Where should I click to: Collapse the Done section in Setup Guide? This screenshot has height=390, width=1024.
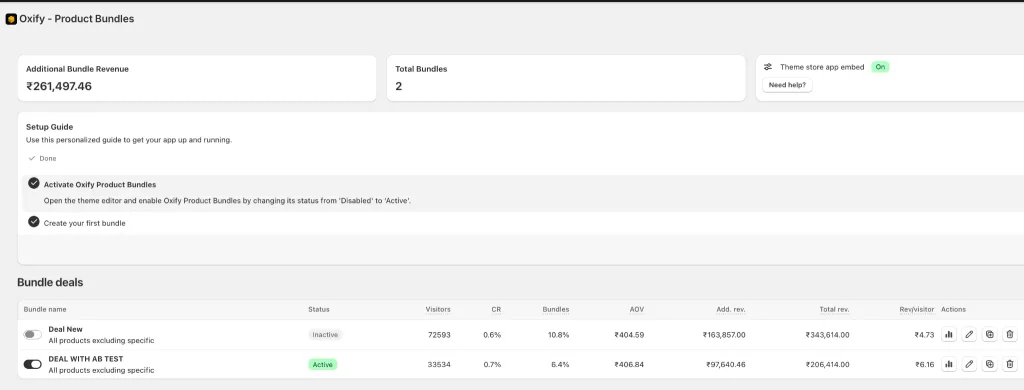42,158
